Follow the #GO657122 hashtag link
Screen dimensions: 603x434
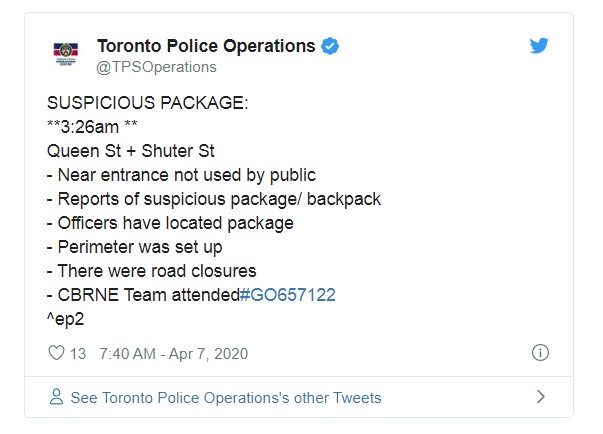[287, 295]
